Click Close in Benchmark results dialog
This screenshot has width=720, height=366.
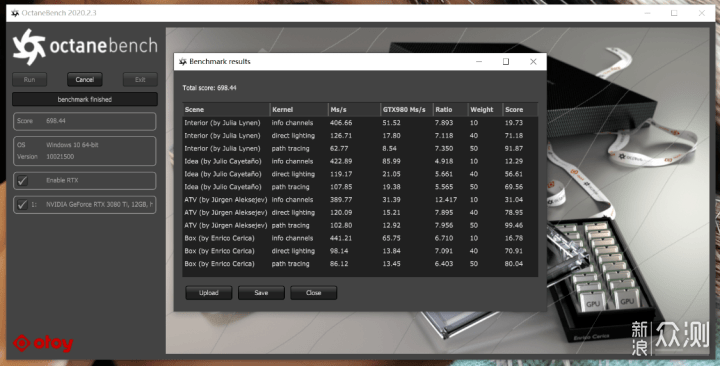pyautogui.click(x=314, y=293)
